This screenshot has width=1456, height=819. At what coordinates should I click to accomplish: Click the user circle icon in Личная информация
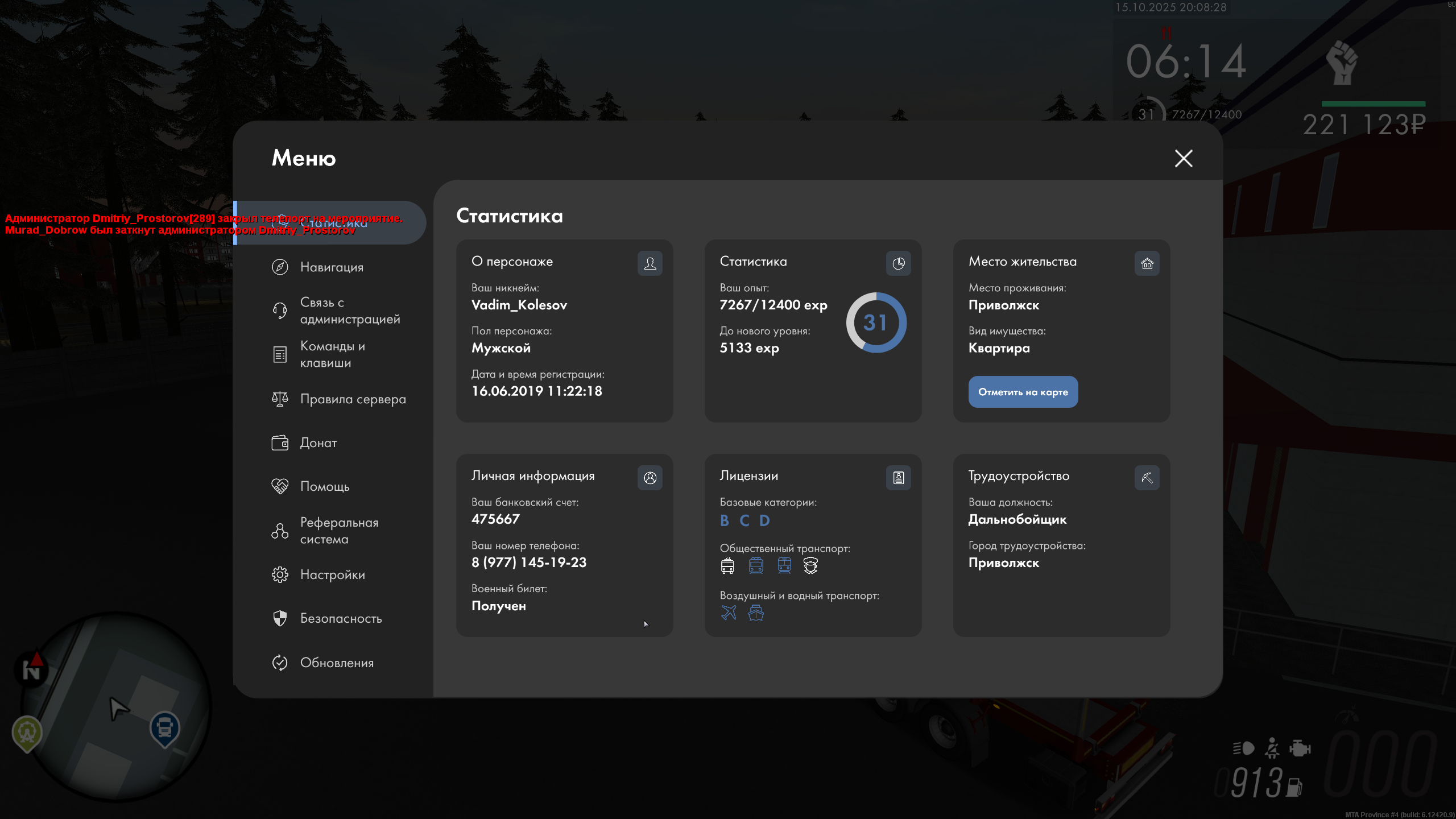click(x=650, y=478)
